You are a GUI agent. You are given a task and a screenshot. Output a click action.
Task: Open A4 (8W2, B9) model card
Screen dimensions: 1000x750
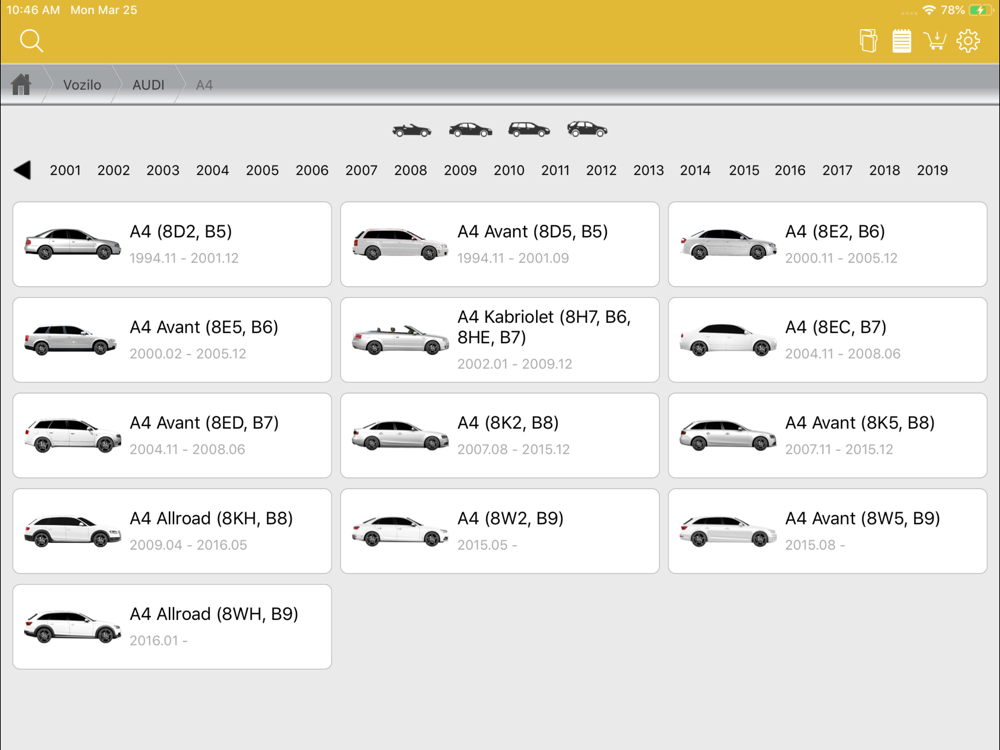(500, 531)
